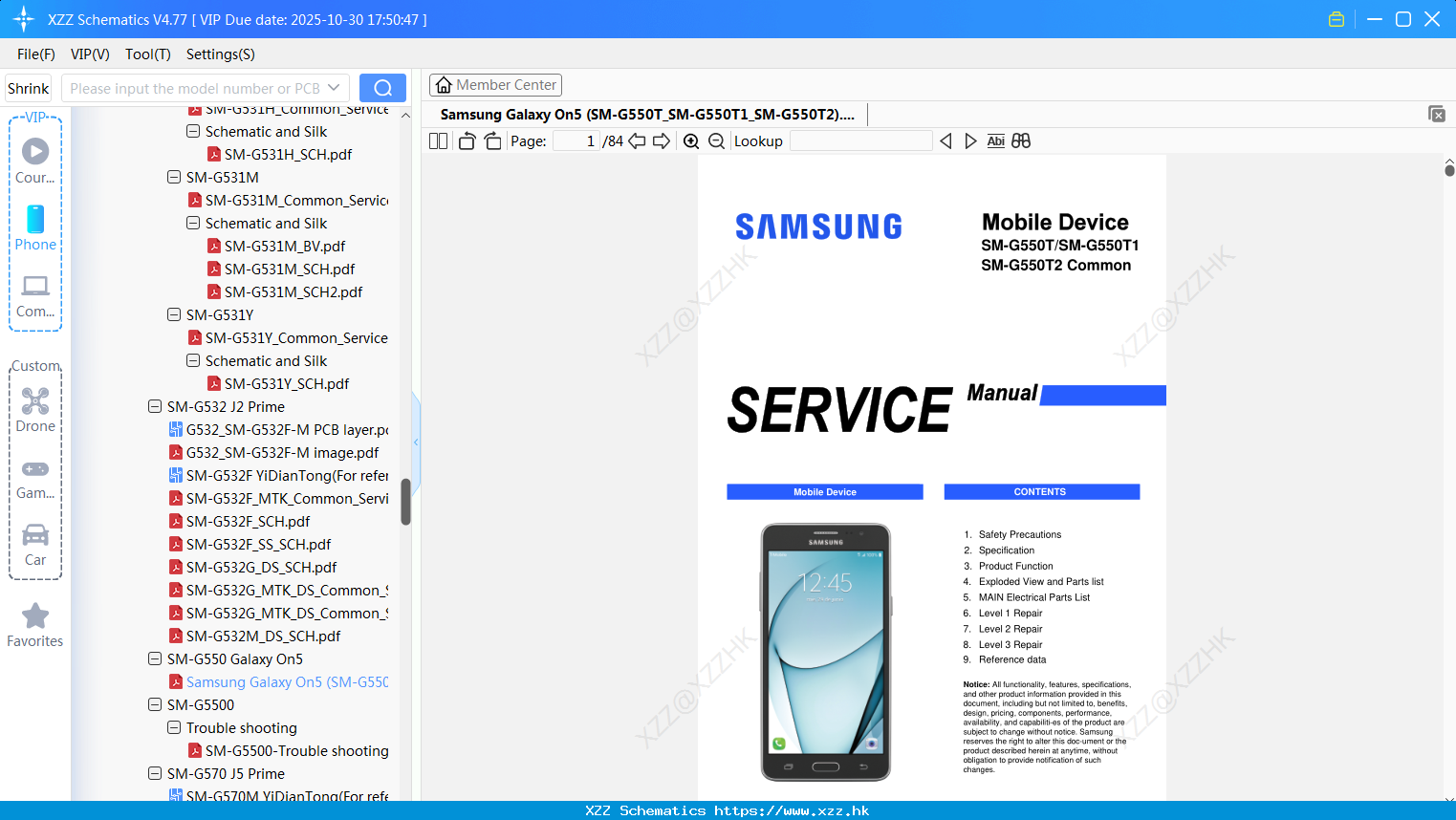Click the Lookup text field
The width and height of the screenshot is (1456, 820).
[860, 140]
